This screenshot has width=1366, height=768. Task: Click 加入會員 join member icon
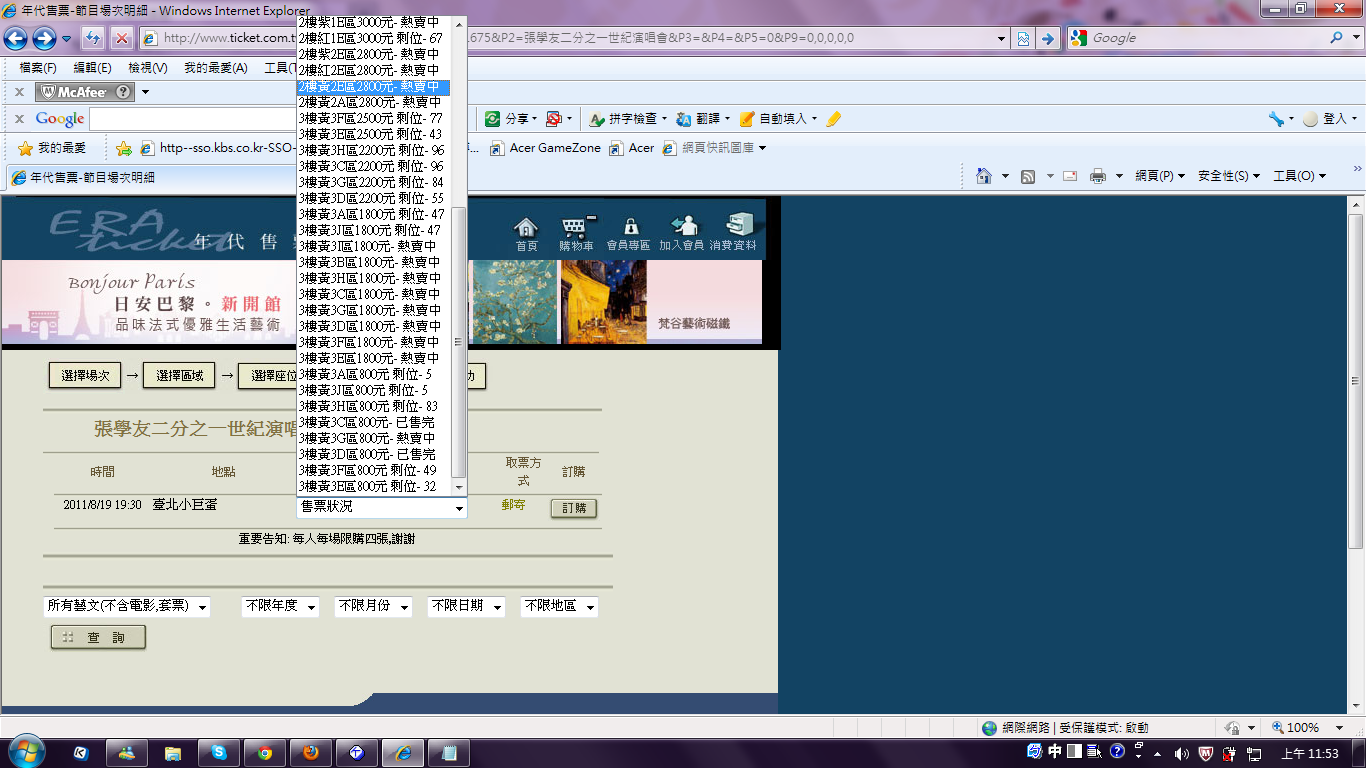pyautogui.click(x=682, y=233)
